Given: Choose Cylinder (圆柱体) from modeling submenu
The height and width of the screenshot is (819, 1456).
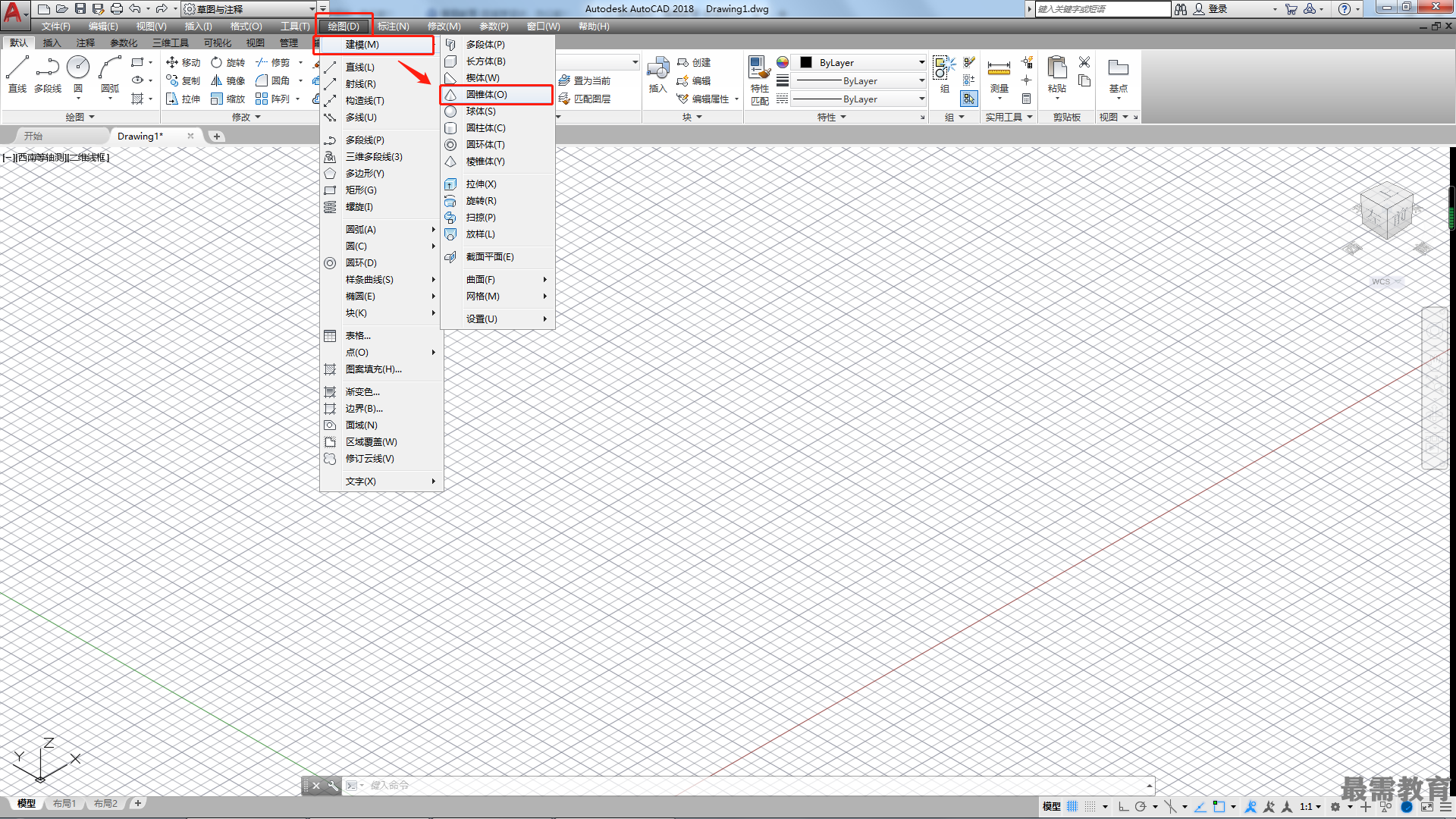Looking at the screenshot, I should coord(497,128).
